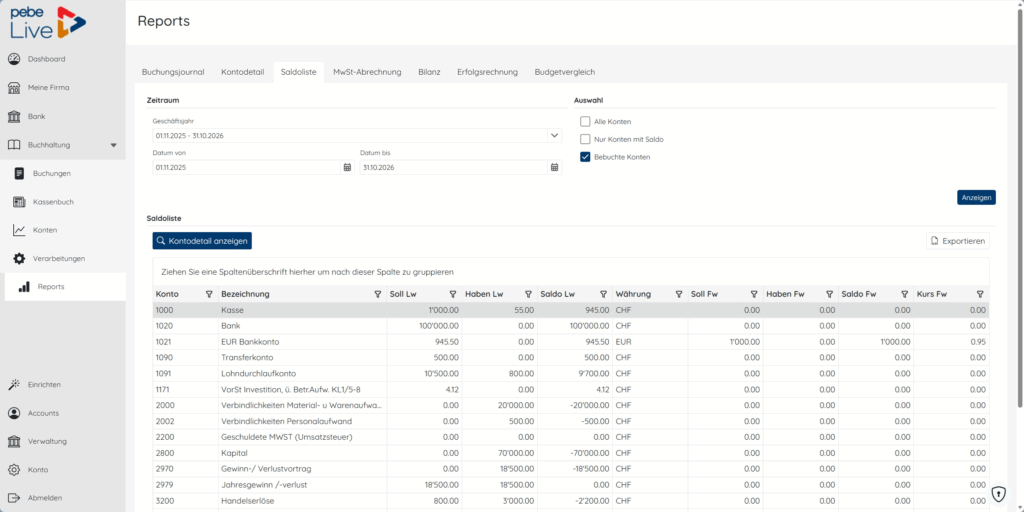Click the Konten chart icon
This screenshot has height=512, width=1024.
[x=20, y=230]
